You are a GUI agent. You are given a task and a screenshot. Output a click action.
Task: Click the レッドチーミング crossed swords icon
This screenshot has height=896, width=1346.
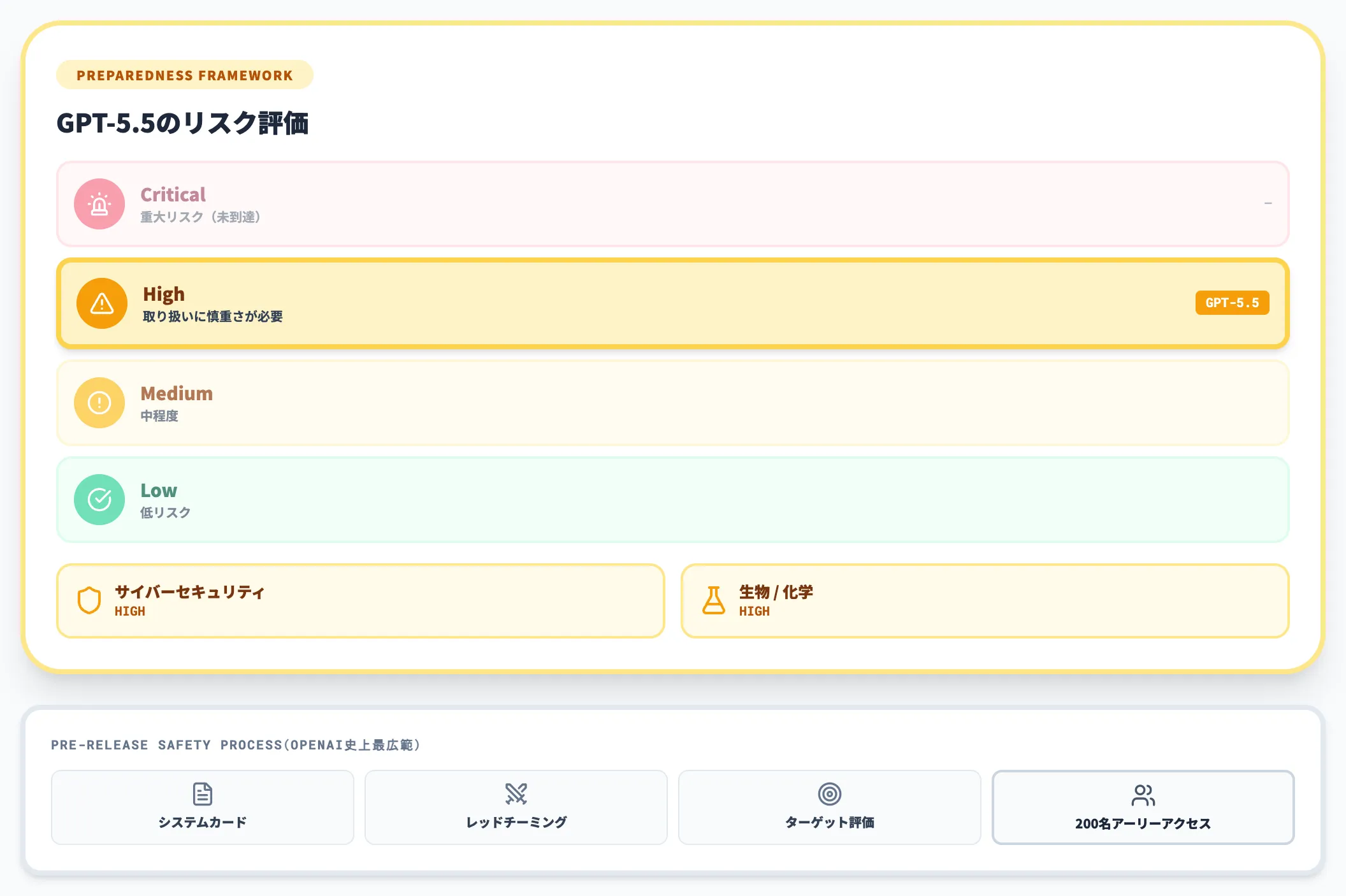516,794
